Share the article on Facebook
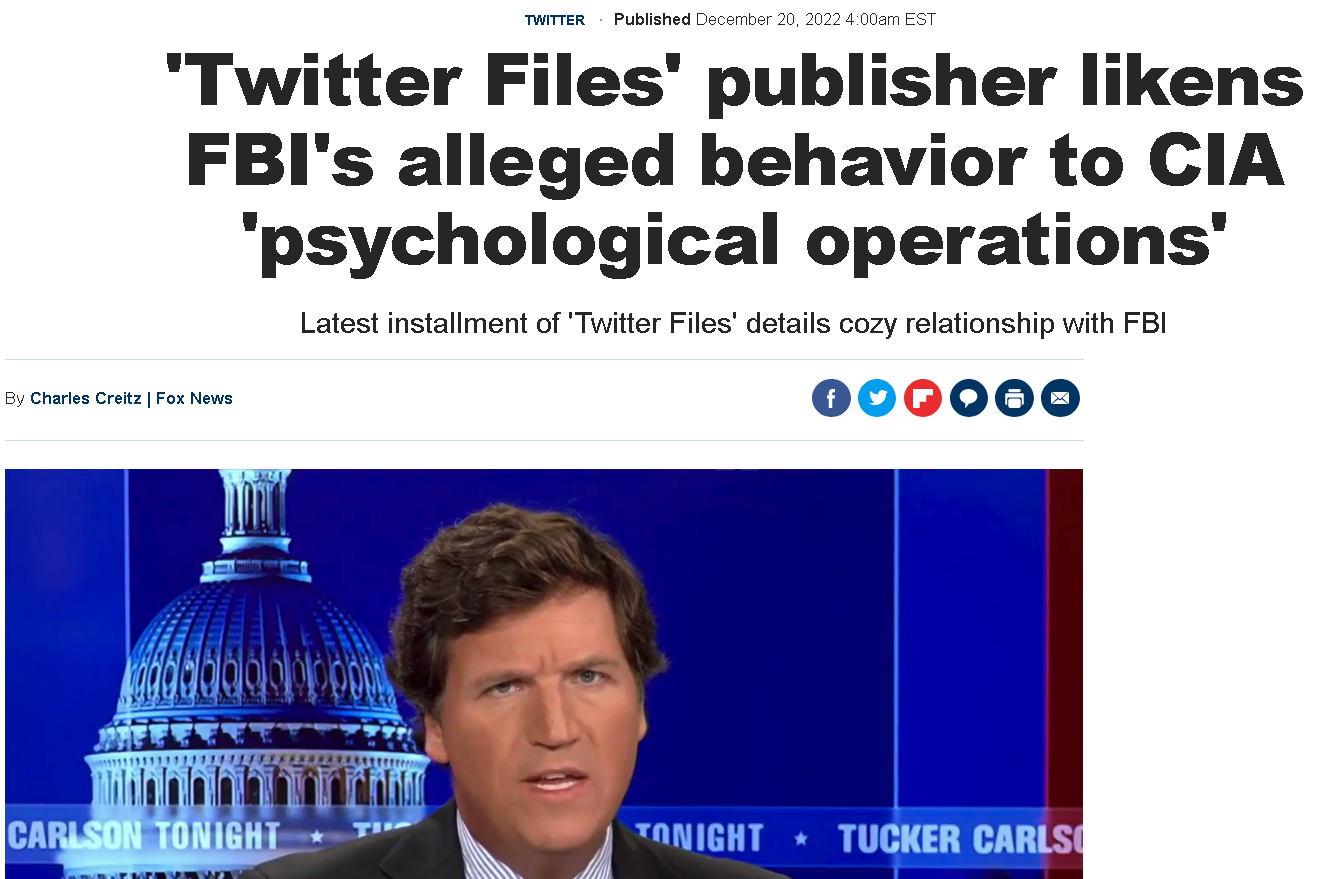The width and height of the screenshot is (1342, 879). [831, 398]
